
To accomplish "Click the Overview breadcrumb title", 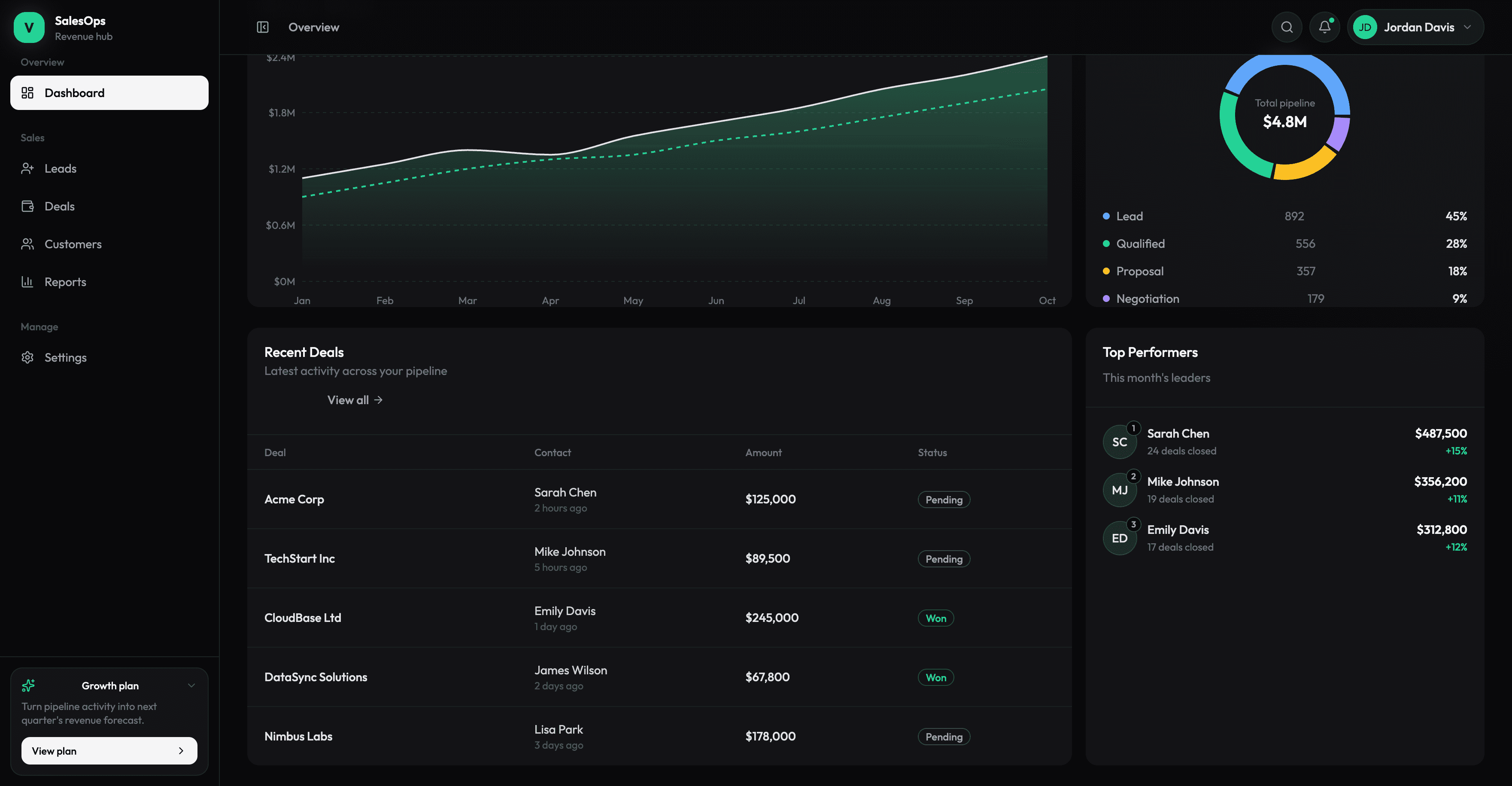I will 313,27.
